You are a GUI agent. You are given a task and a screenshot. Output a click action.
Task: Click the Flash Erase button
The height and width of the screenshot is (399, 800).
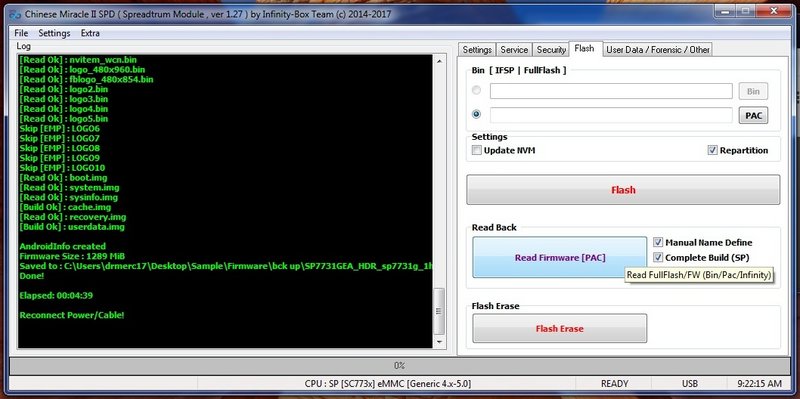click(x=559, y=329)
